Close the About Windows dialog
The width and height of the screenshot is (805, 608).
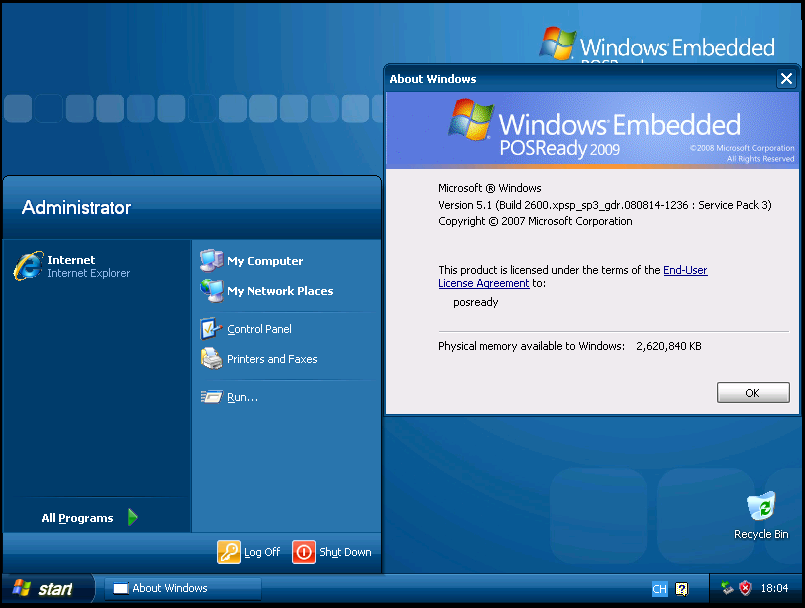point(786,79)
